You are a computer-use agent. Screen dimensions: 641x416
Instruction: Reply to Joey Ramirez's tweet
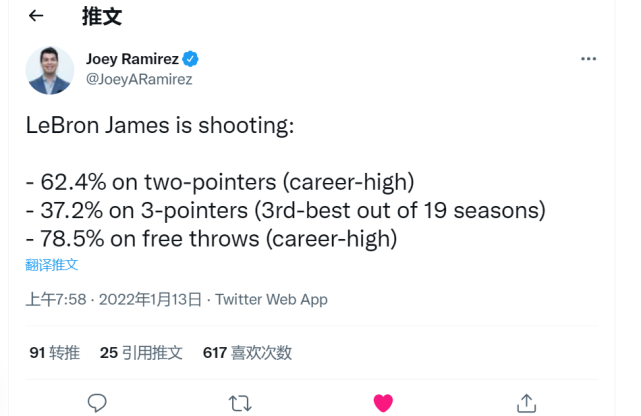[97, 402]
